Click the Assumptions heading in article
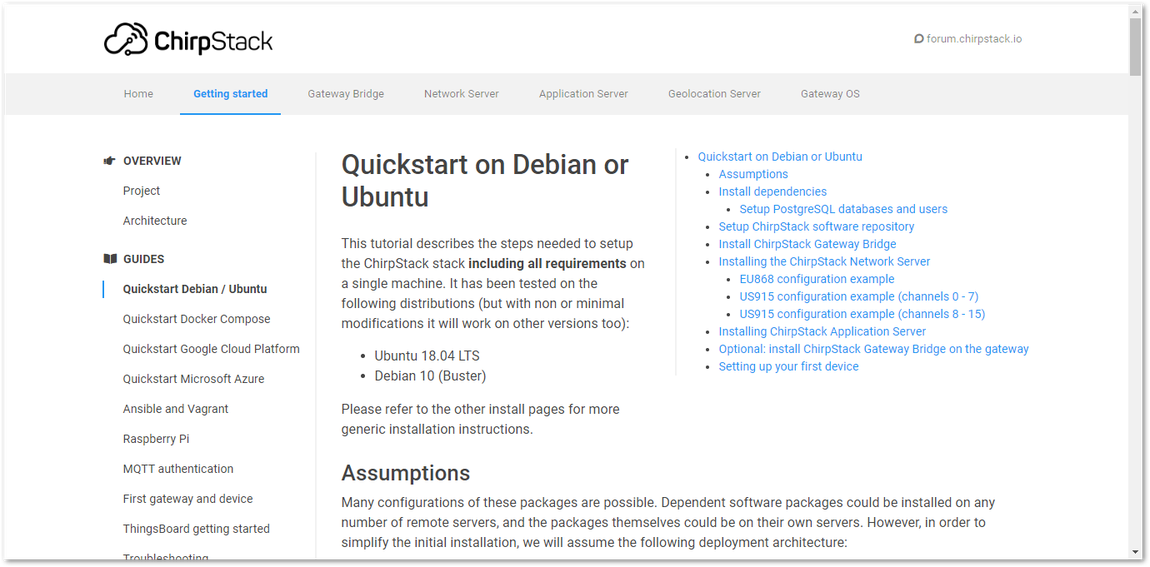1150x567 pixels. click(406, 472)
